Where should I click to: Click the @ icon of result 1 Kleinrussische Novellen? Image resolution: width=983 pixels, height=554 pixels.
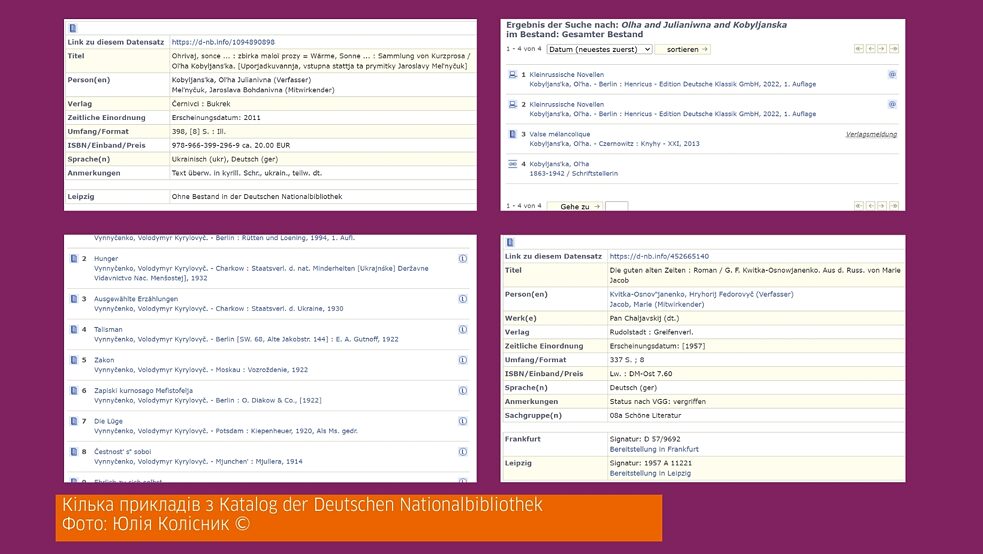pos(892,75)
